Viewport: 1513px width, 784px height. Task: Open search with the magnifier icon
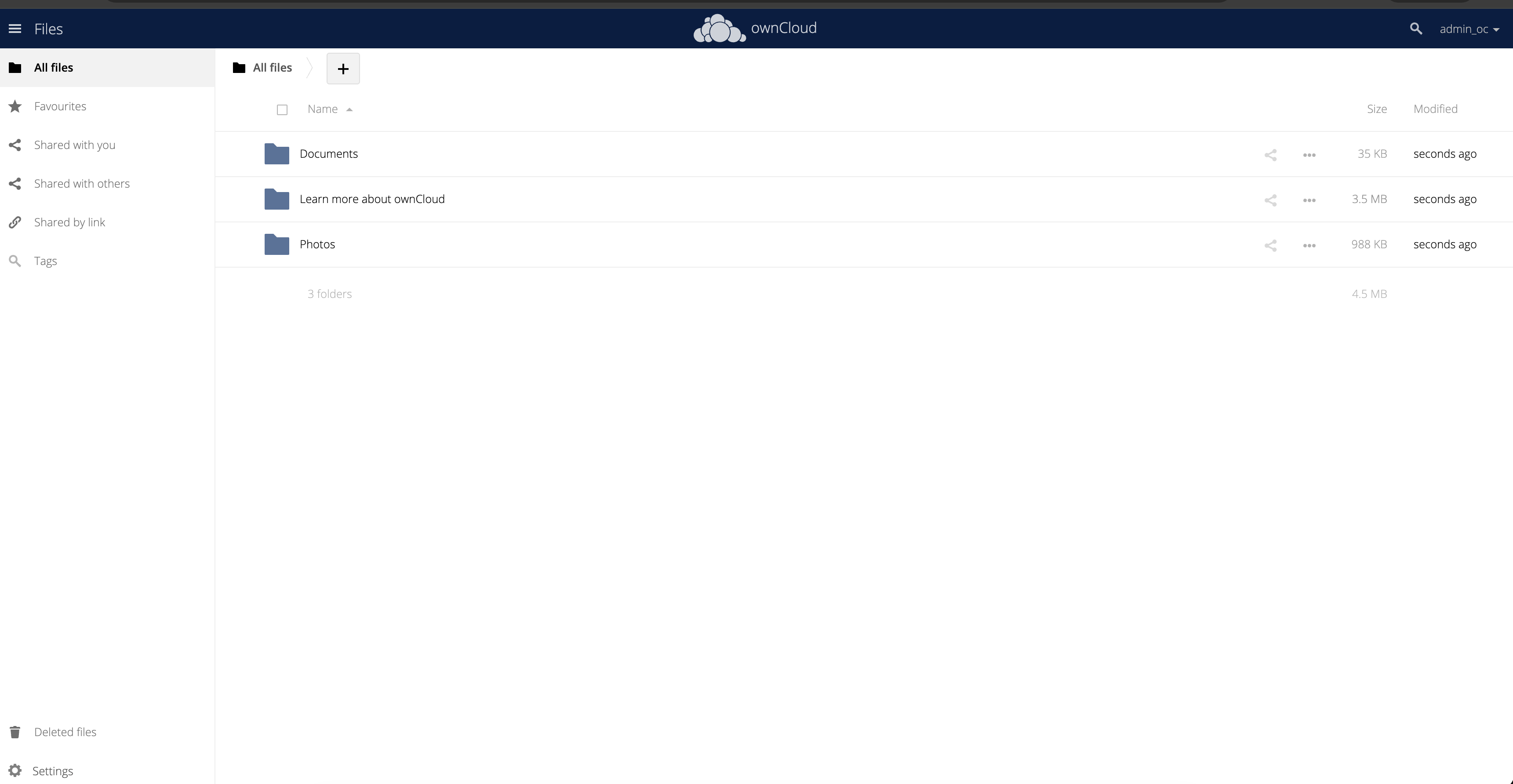(x=1416, y=28)
